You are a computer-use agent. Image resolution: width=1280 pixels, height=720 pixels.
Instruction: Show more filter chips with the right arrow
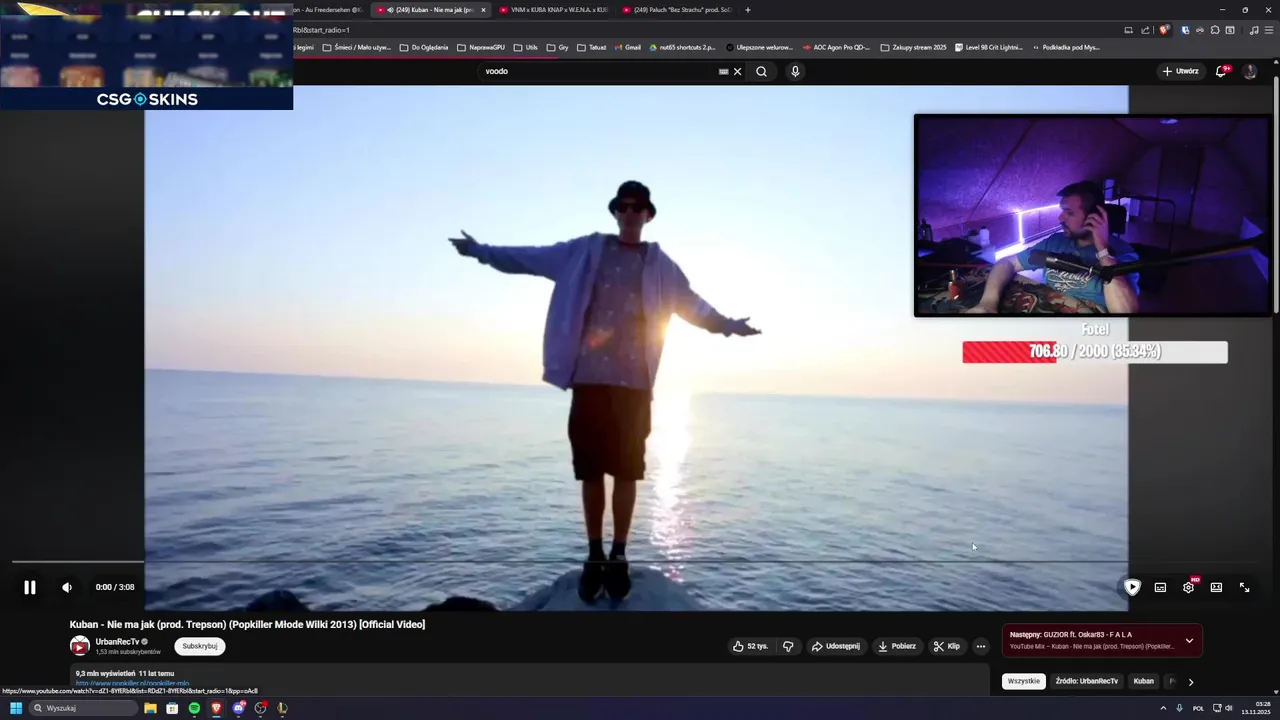pyautogui.click(x=1190, y=682)
